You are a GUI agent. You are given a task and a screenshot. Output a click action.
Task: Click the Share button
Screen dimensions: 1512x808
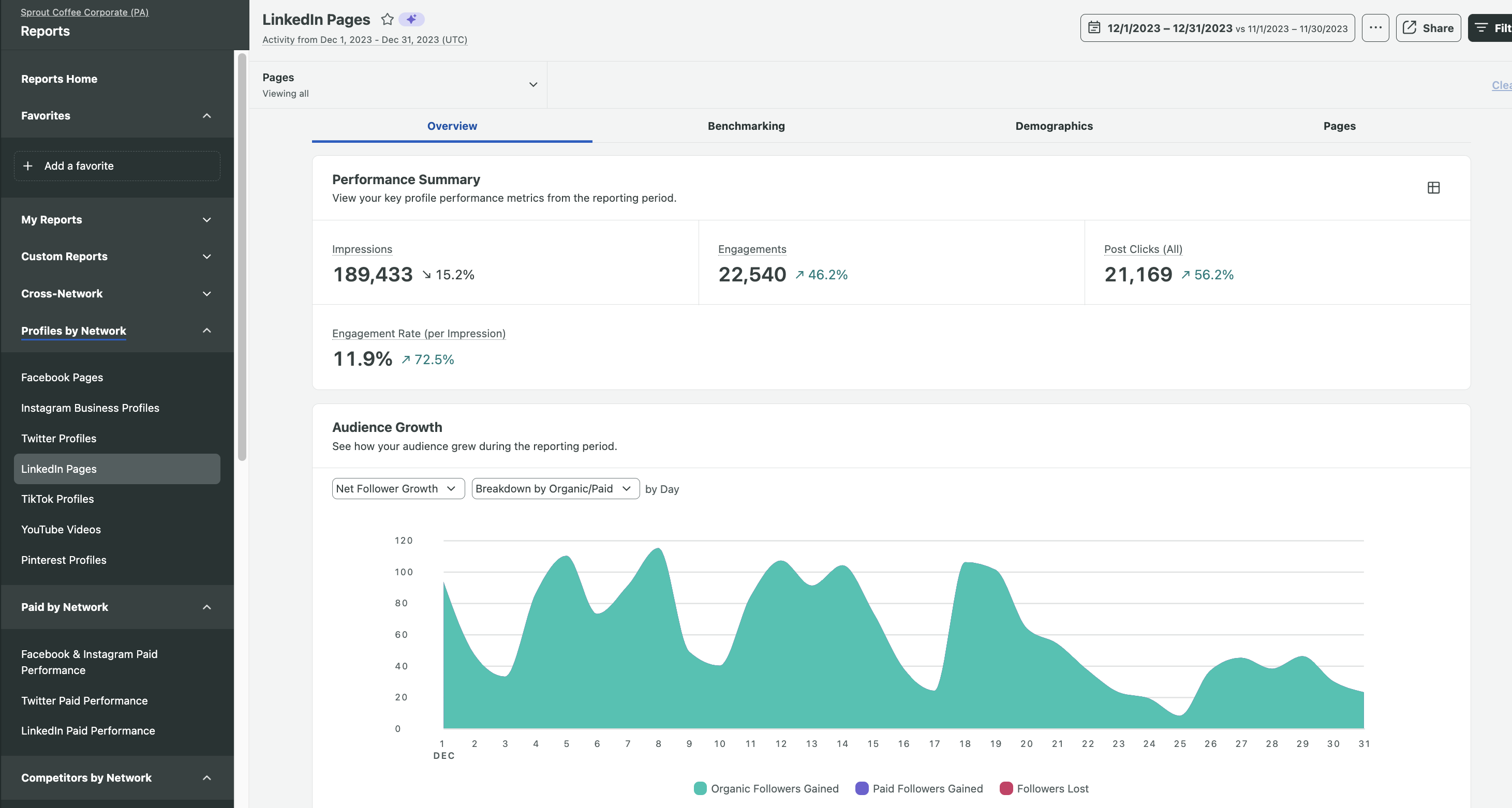[1428, 27]
